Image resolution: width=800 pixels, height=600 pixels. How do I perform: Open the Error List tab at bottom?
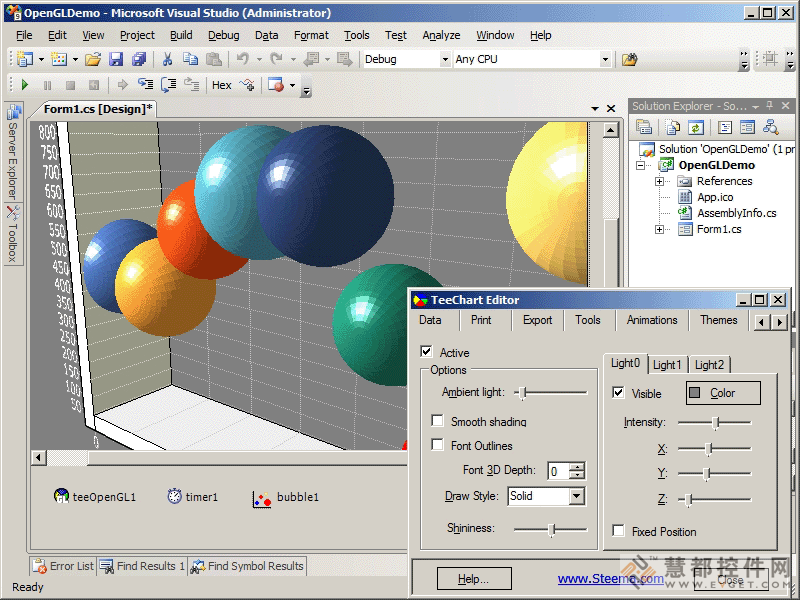[63, 566]
